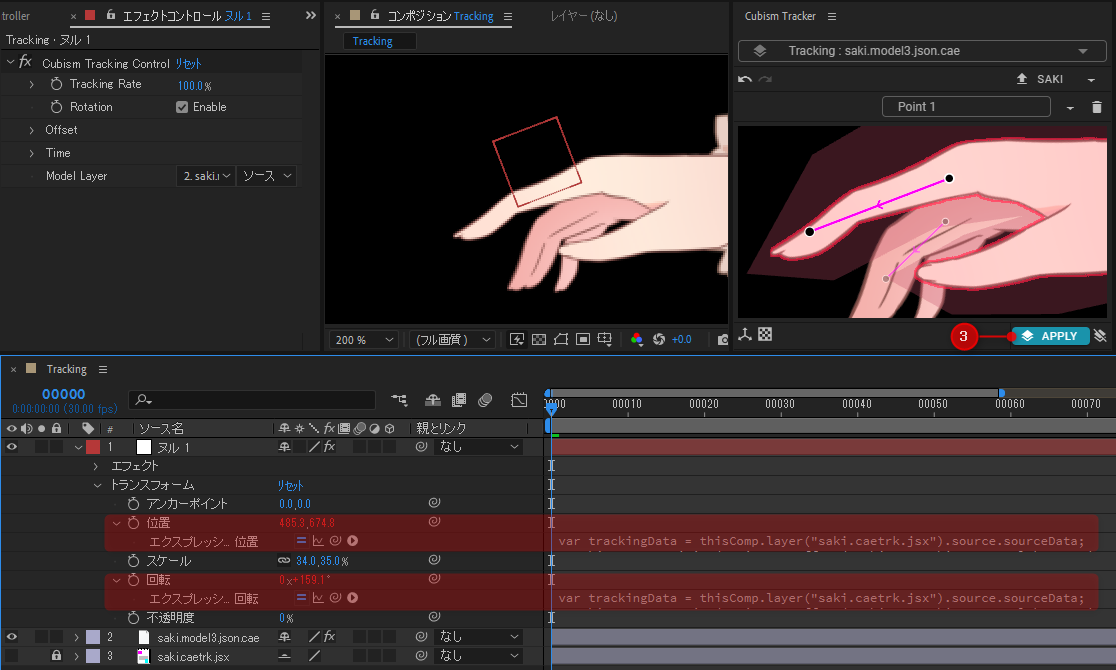Image resolution: width=1116 pixels, height=670 pixels.
Task: Open the Cubism Tracker panel menu
Action: pyautogui.click(x=832, y=16)
